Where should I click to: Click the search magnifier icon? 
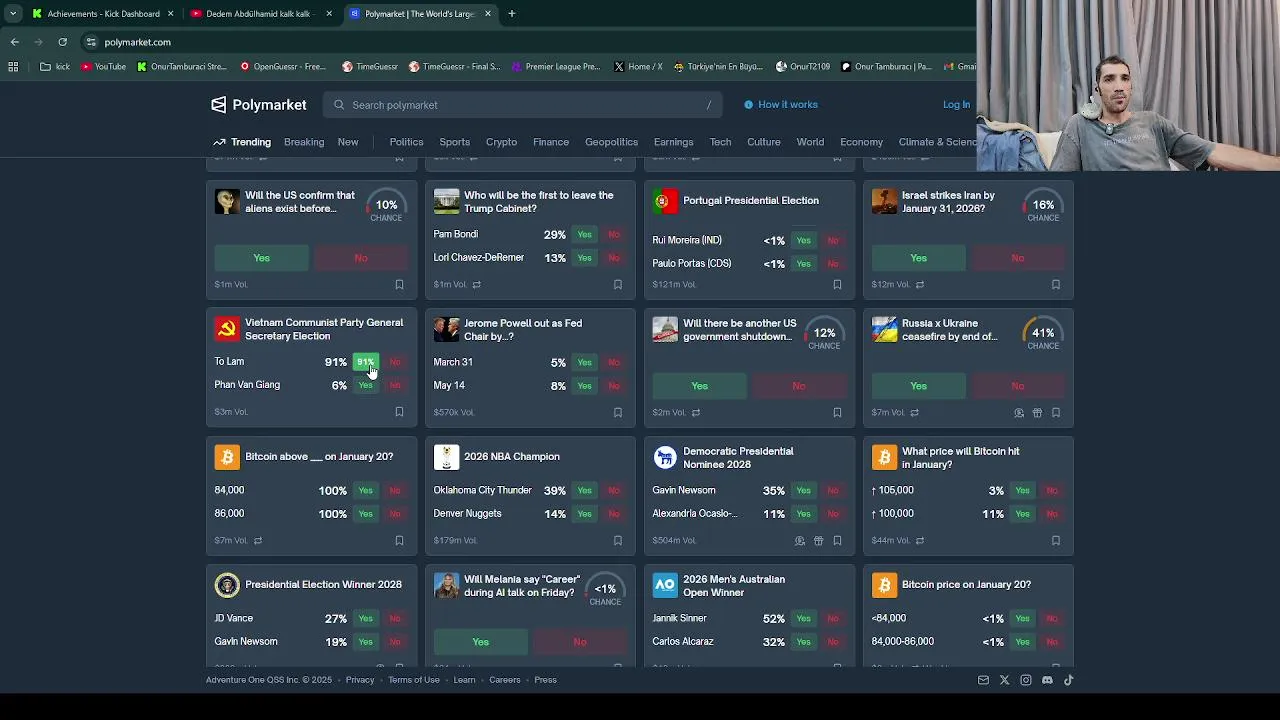[339, 105]
